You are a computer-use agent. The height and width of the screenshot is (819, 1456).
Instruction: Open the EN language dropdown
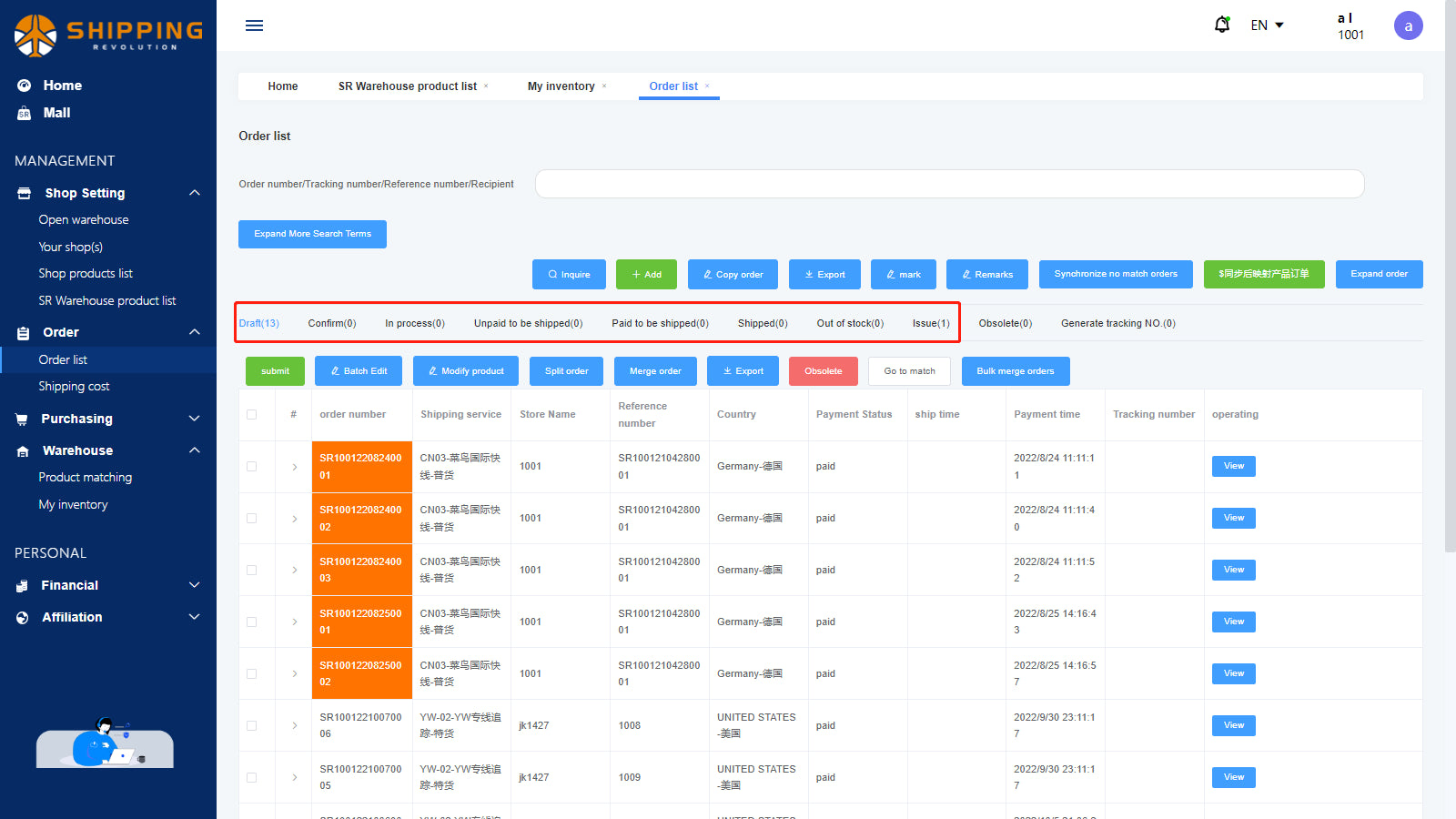click(x=1267, y=25)
